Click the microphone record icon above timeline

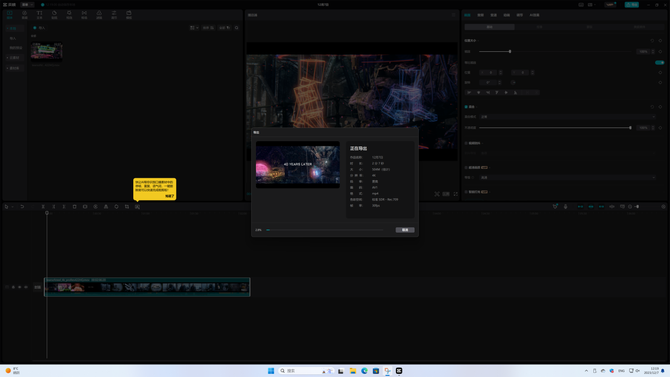pyautogui.click(x=565, y=206)
